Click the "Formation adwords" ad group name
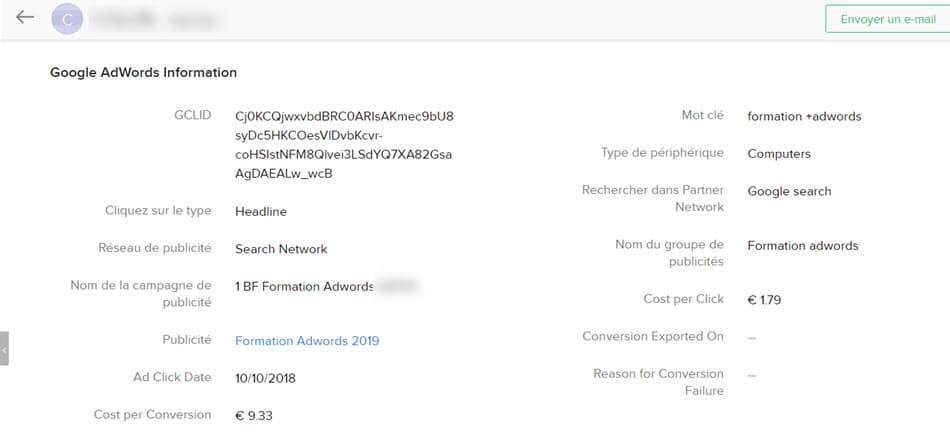 pos(803,246)
